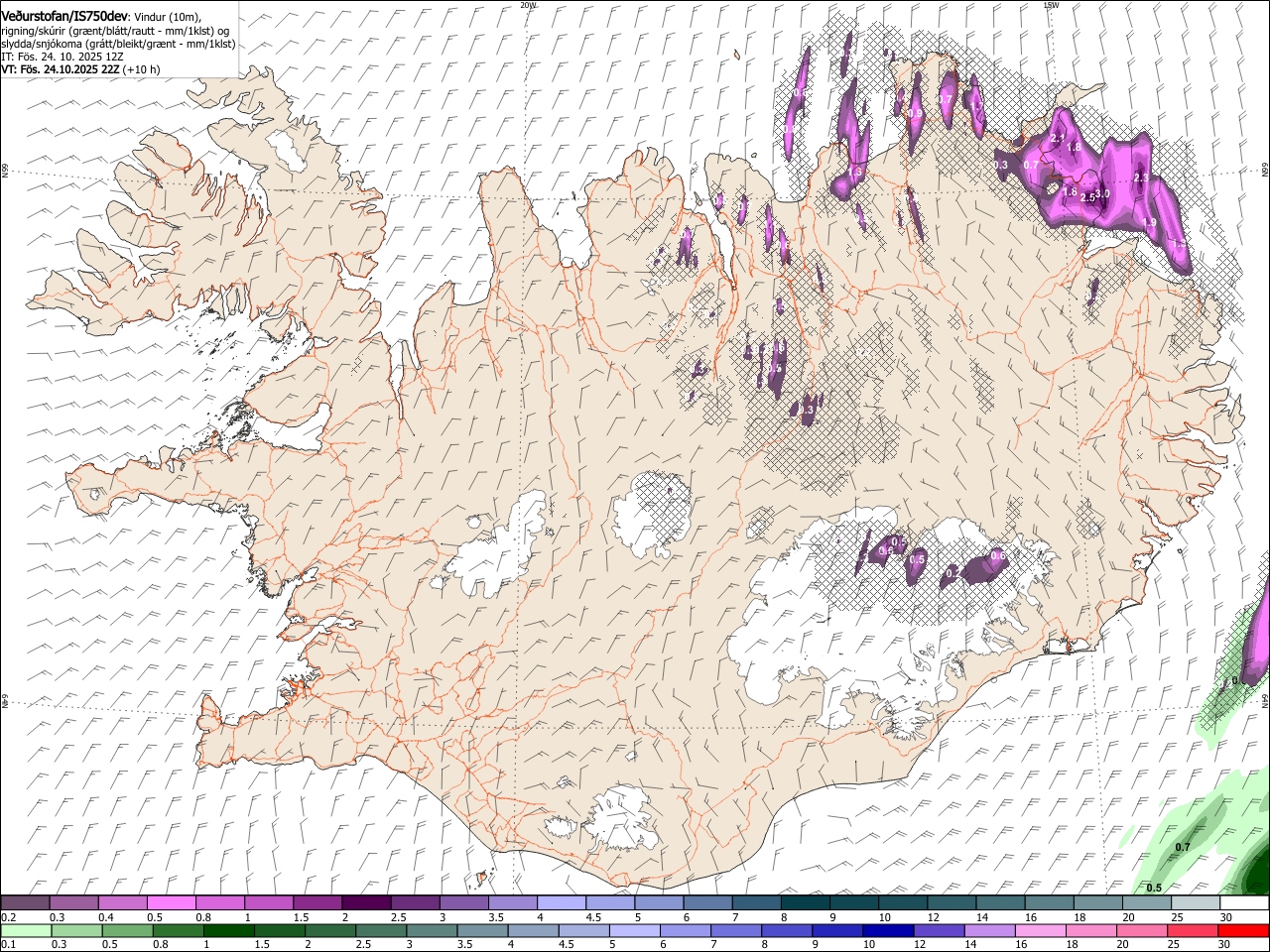Select the bright magenta 0.5–0.8 snow legend swatch

pyautogui.click(x=171, y=903)
